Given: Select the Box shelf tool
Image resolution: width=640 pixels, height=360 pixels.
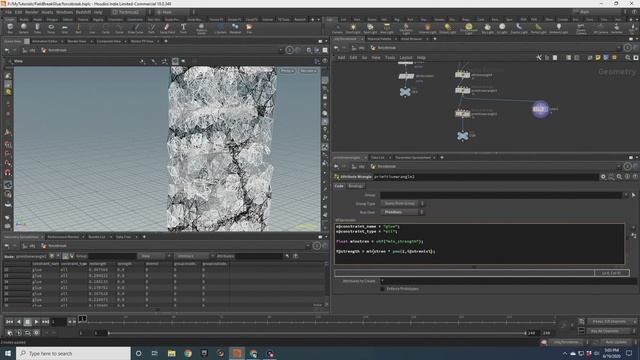Looking at the screenshot, I should [x=10, y=28].
